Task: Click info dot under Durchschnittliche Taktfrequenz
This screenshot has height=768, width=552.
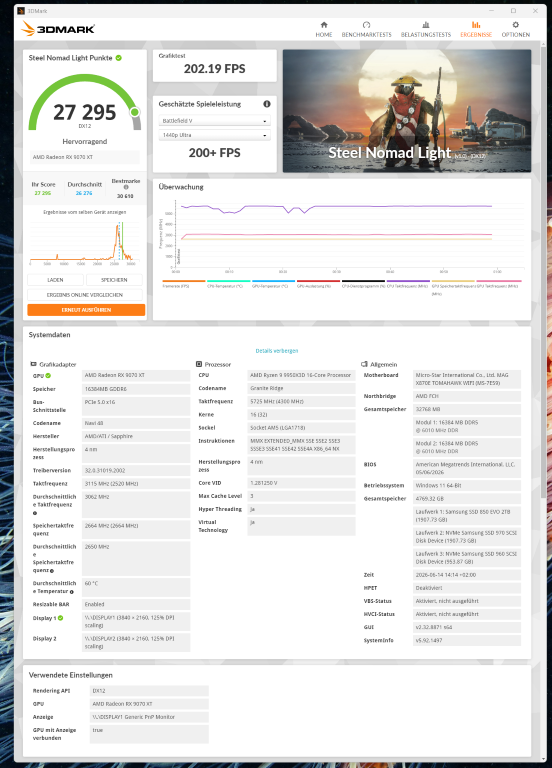Action: 35,513
